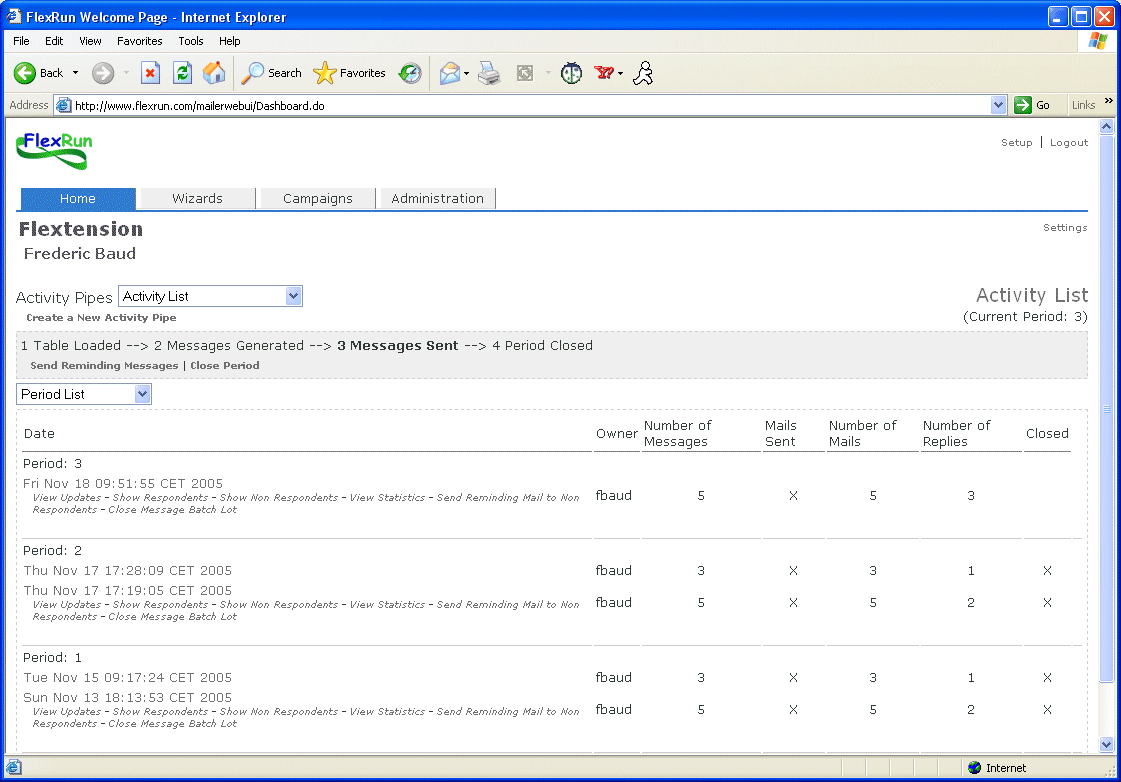This screenshot has width=1121, height=782.
Task: Open the Settings link
Action: 1065,227
